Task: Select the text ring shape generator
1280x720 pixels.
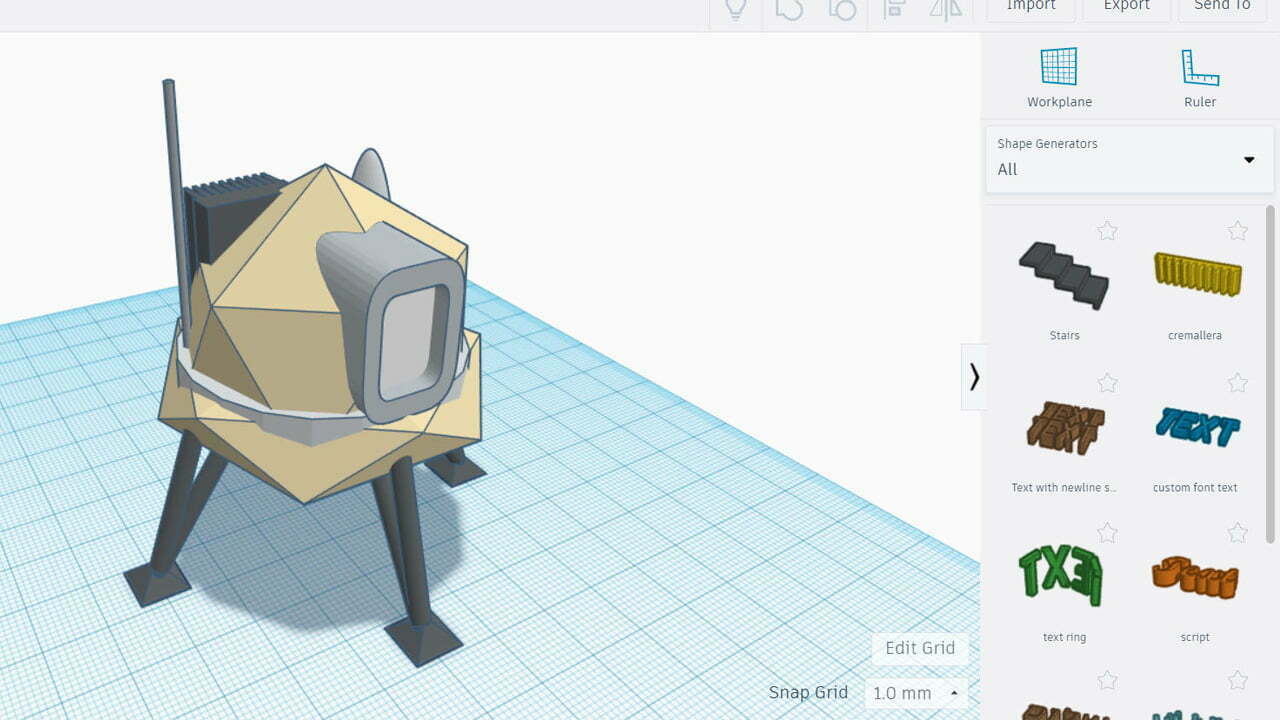Action: (x=1060, y=575)
